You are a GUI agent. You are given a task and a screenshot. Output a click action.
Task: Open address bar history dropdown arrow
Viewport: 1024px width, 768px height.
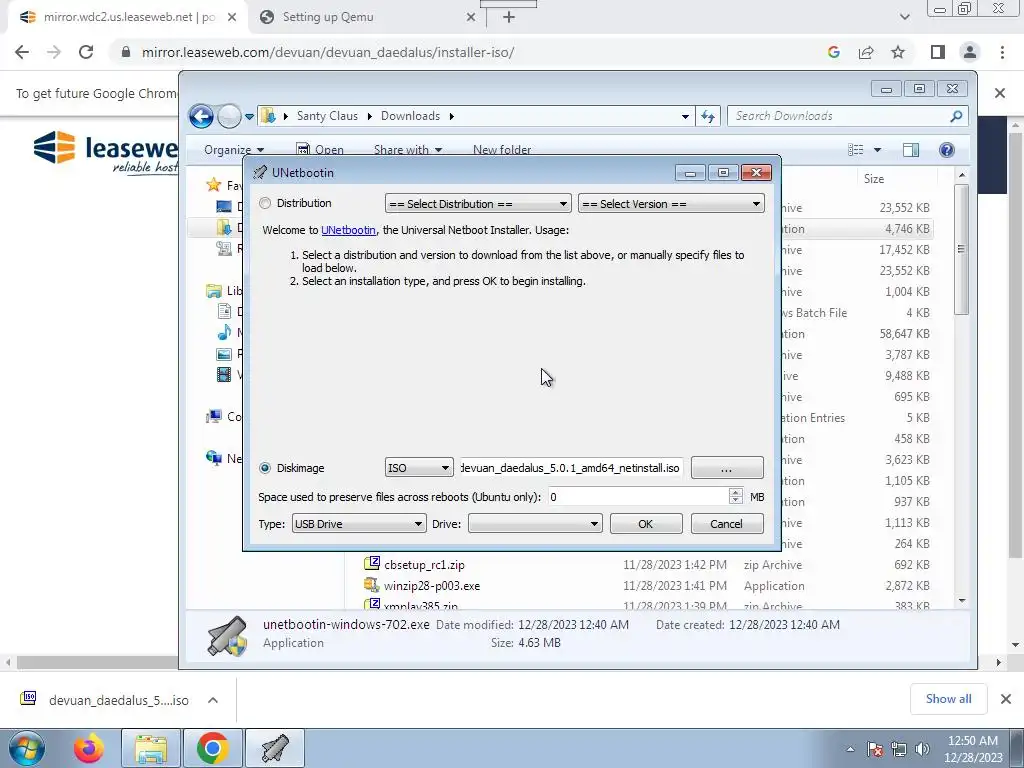[x=685, y=116]
